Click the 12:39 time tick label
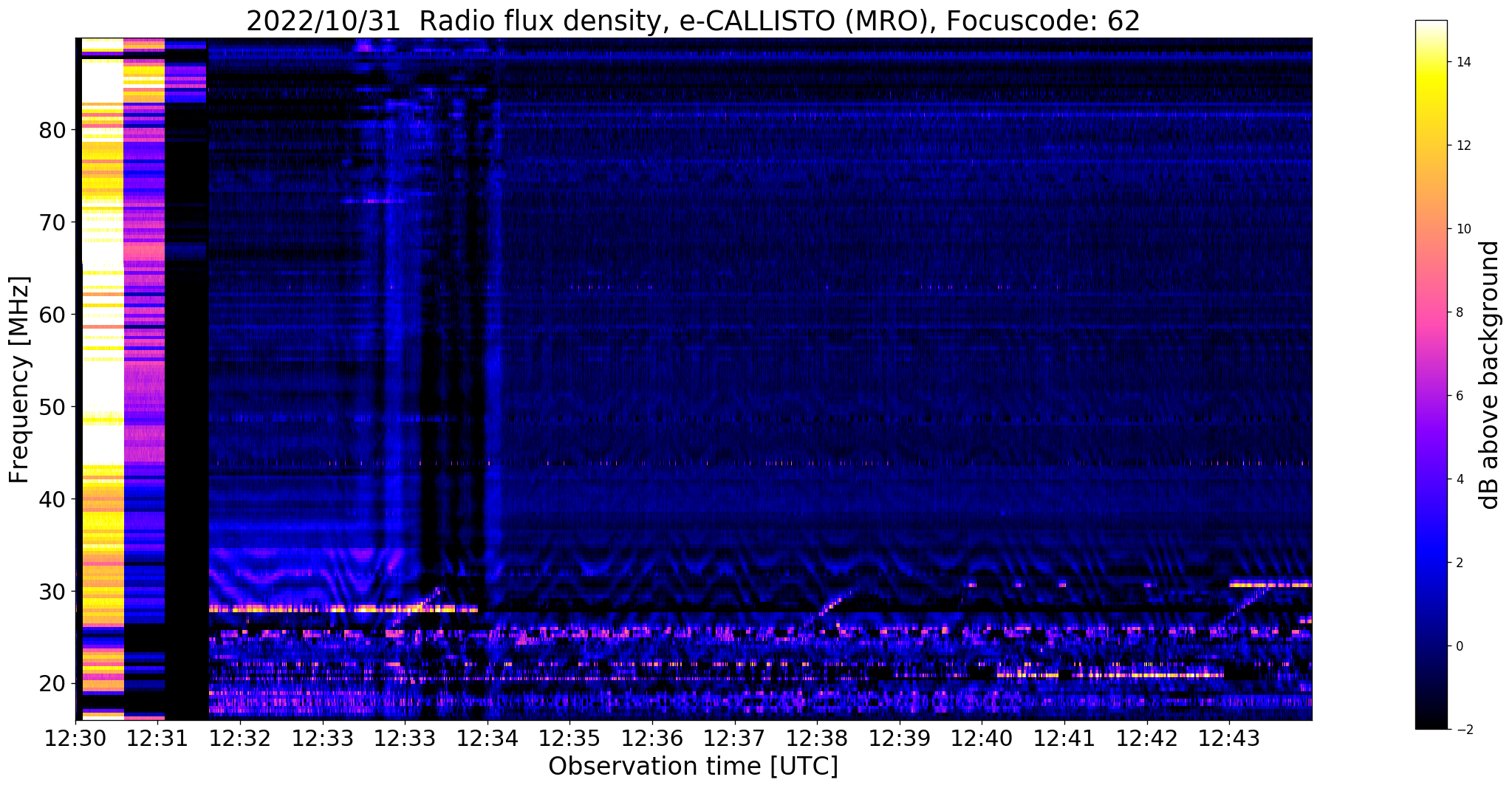The image size is (1512, 788). 900,739
